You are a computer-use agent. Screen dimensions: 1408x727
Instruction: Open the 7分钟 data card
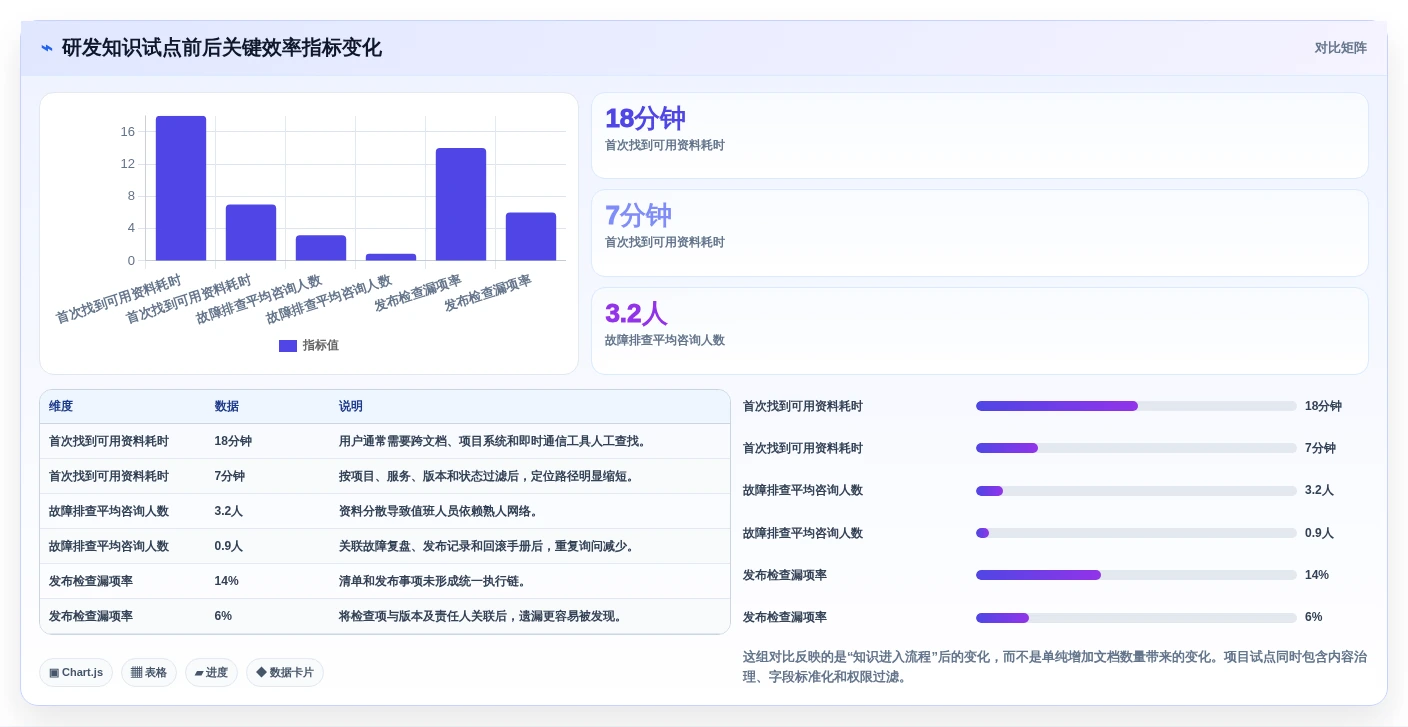point(980,233)
